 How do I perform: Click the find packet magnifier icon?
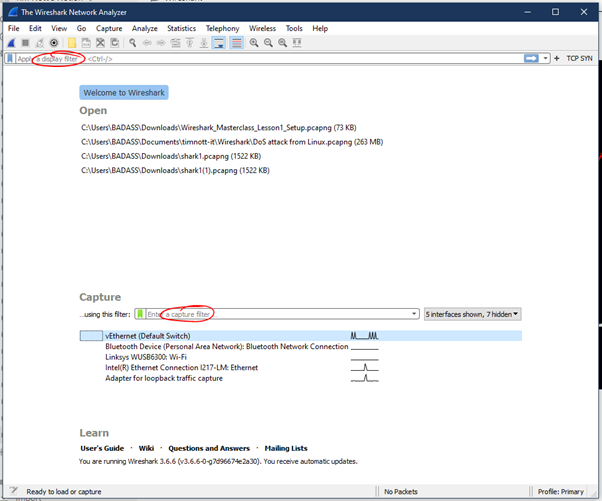(x=132, y=43)
